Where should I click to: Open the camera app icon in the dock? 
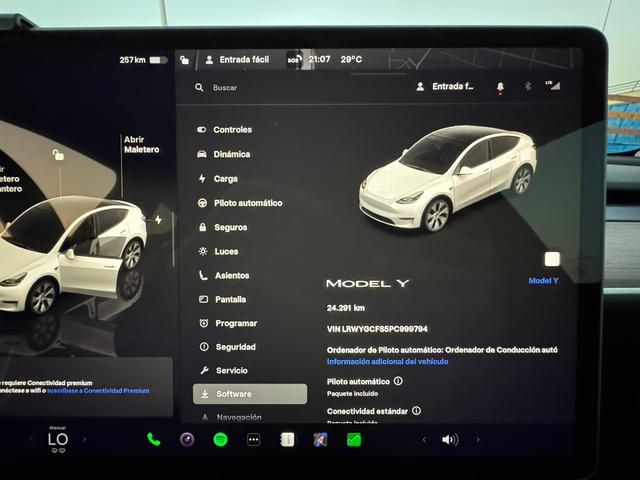coord(187,440)
